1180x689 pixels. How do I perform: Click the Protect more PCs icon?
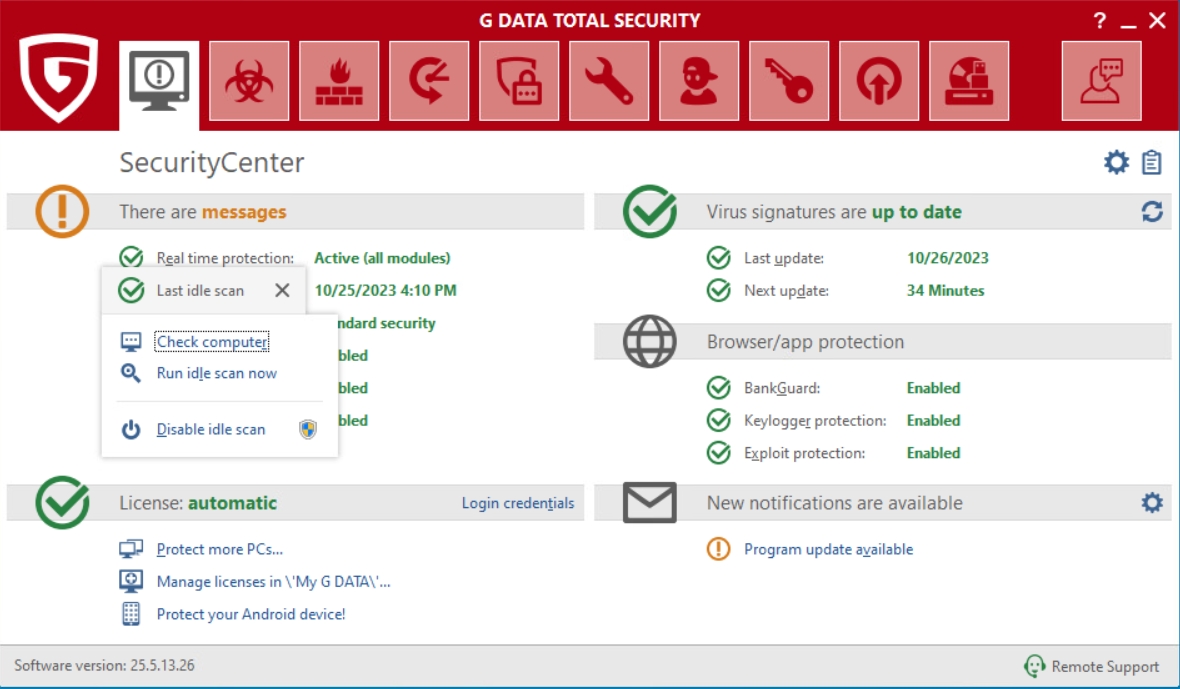(x=131, y=549)
